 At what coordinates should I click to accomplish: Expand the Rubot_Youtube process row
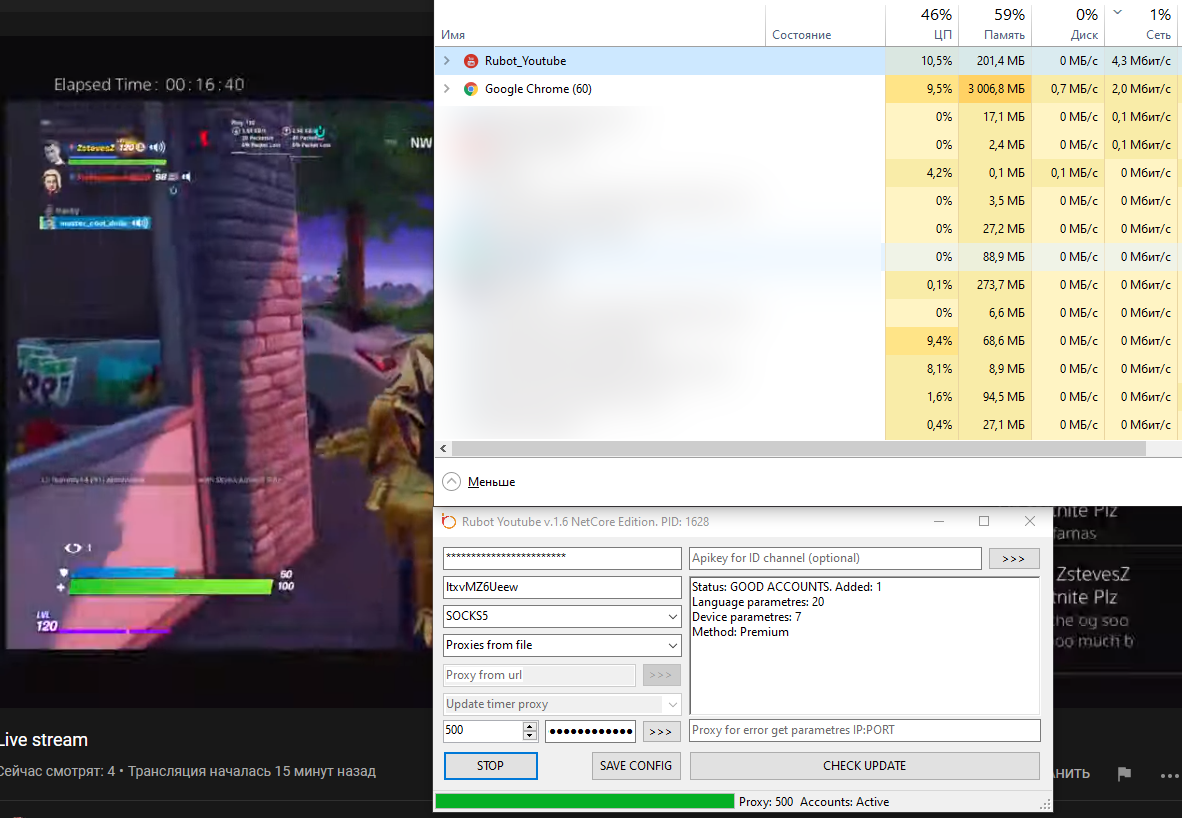447,61
